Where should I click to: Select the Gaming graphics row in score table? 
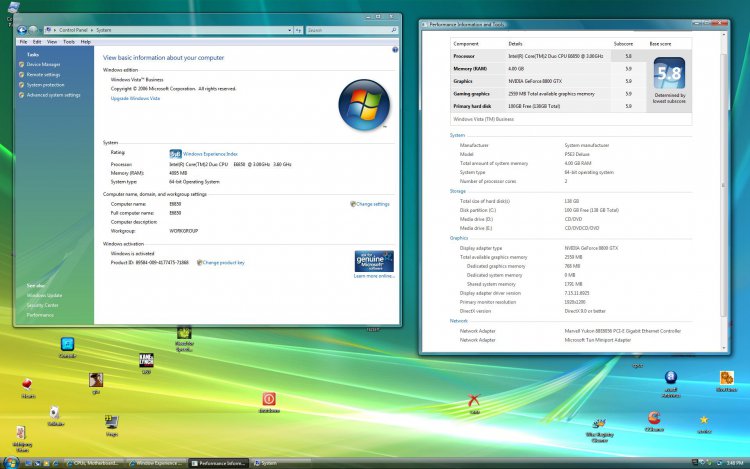click(x=548, y=94)
